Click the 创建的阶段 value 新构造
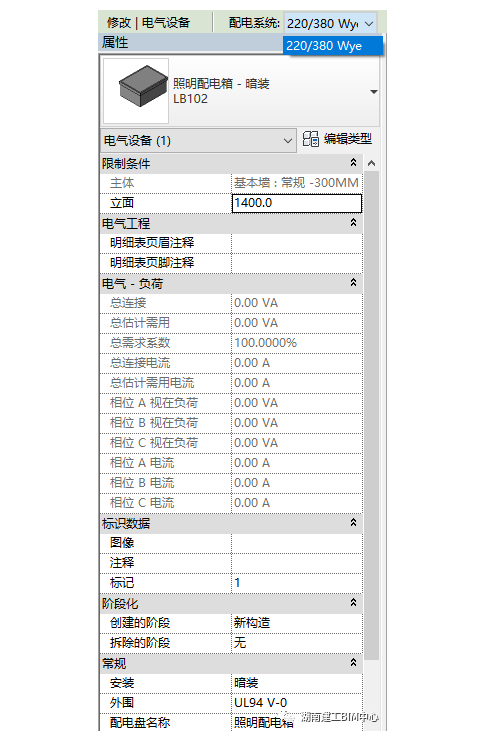This screenshot has height=737, width=503. click(x=297, y=623)
